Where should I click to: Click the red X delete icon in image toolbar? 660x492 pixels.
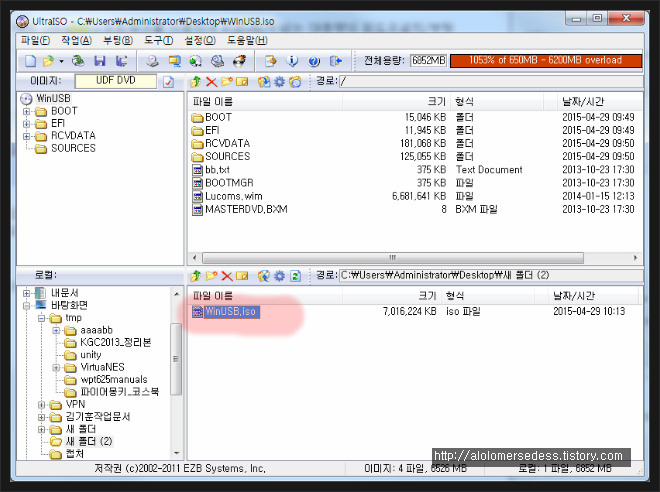[211, 82]
